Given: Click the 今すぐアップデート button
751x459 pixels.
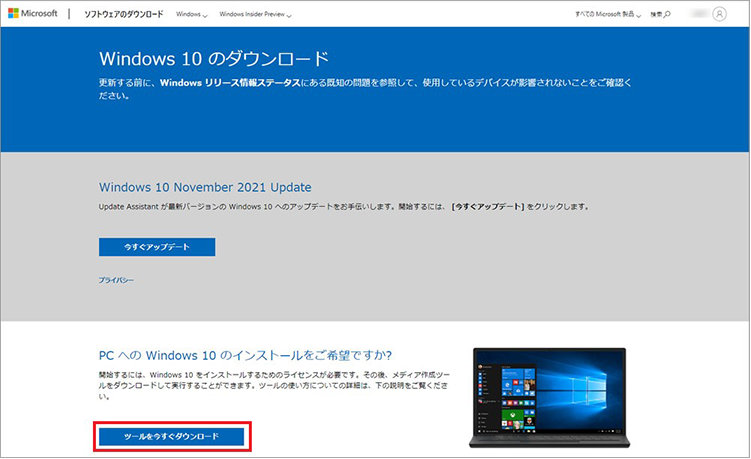Looking at the screenshot, I should (157, 247).
